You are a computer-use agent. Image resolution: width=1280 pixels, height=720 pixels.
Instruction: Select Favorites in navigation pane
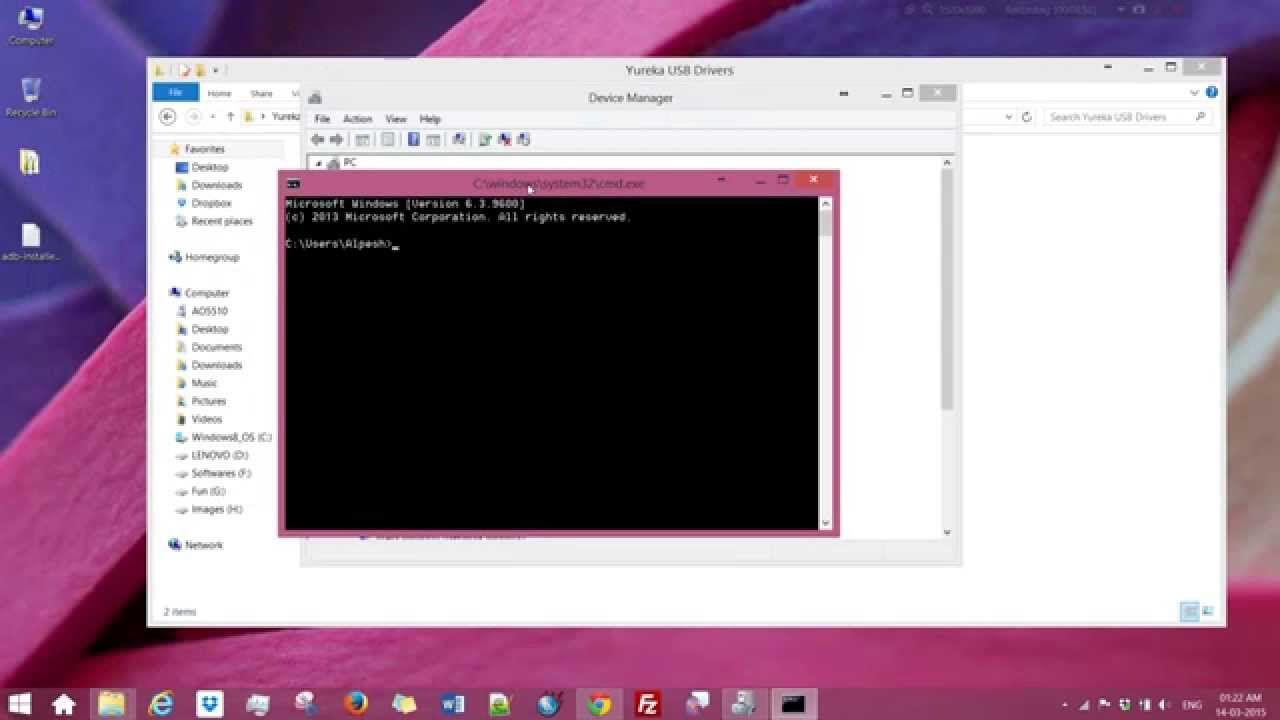tap(204, 149)
